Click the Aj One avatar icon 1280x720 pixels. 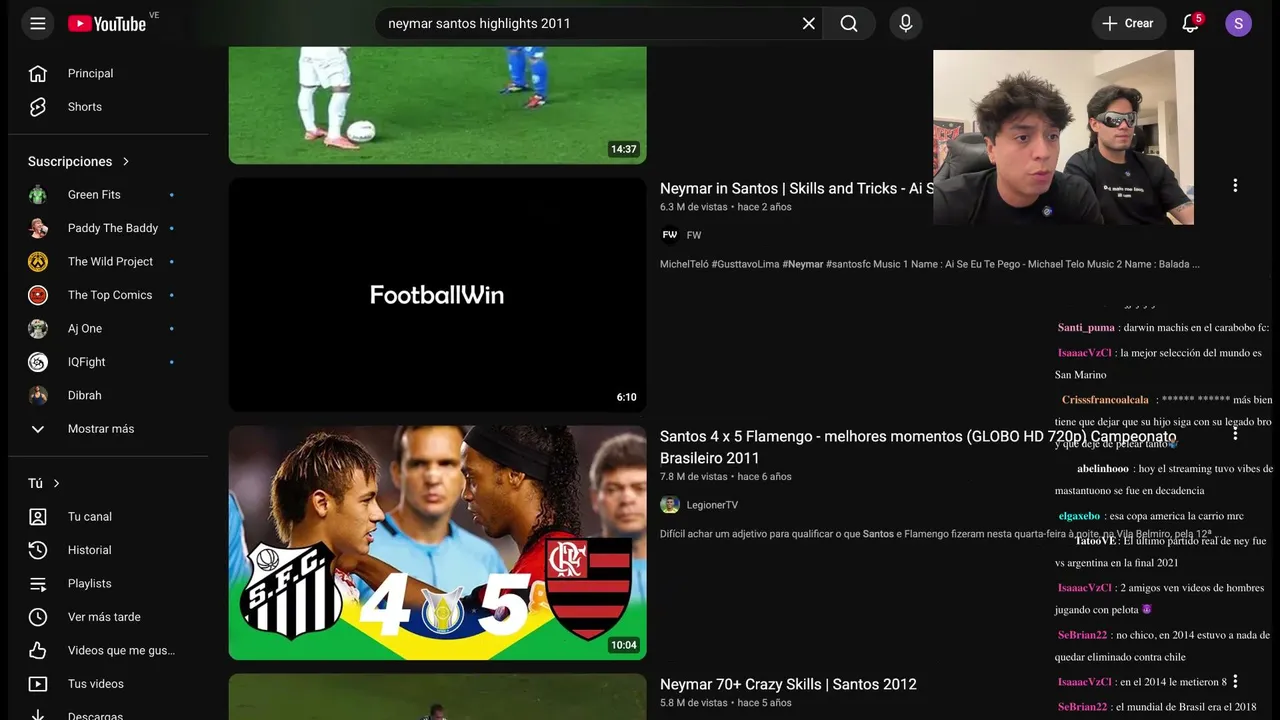point(38,328)
